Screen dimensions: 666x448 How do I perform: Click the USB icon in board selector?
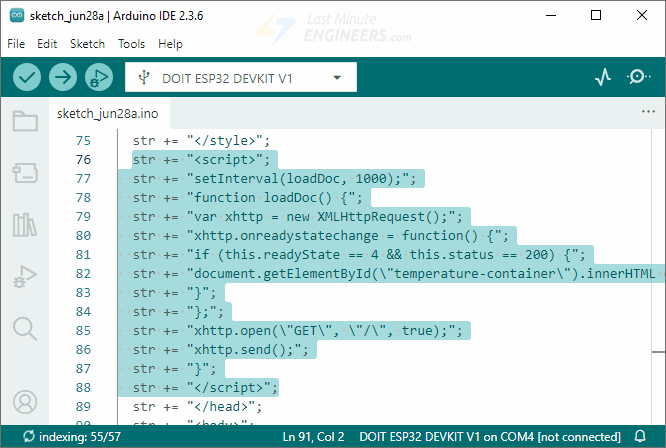pyautogui.click(x=144, y=77)
